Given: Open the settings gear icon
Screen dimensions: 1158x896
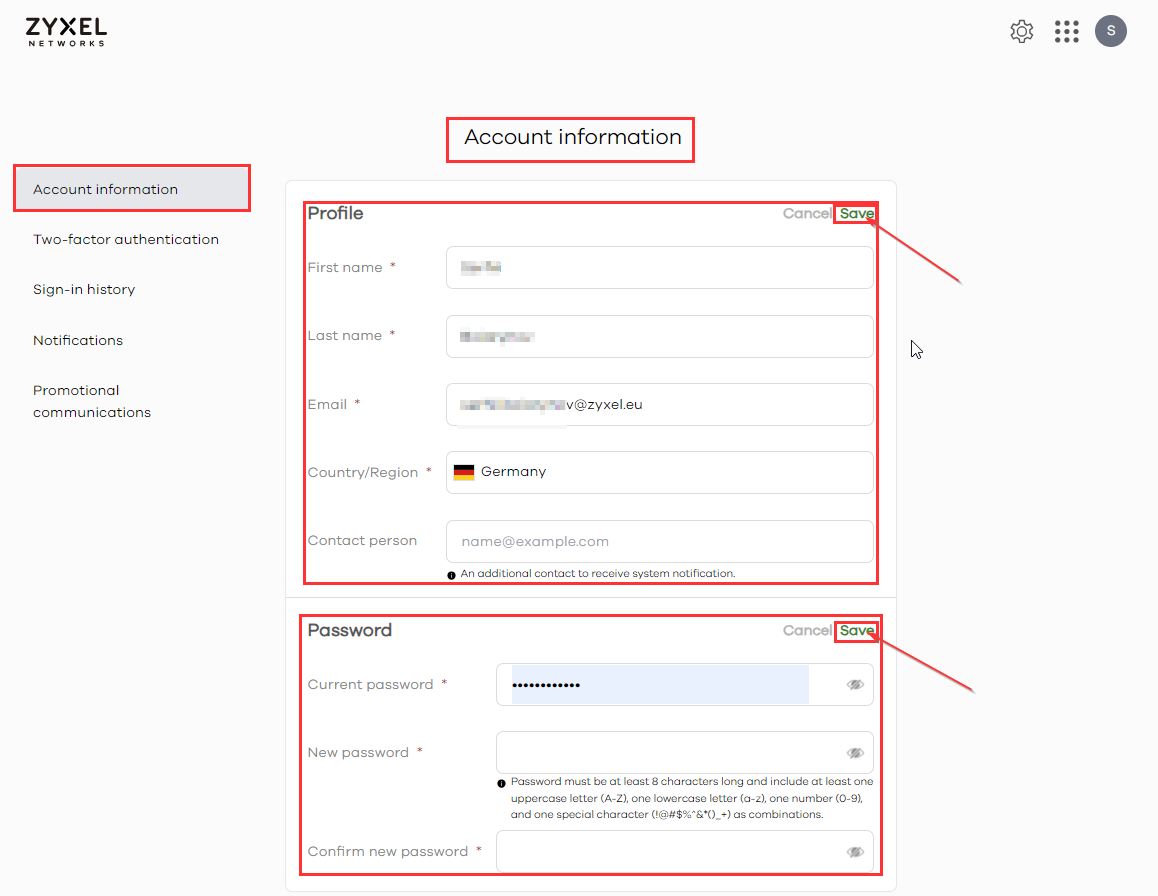Looking at the screenshot, I should coord(1021,32).
